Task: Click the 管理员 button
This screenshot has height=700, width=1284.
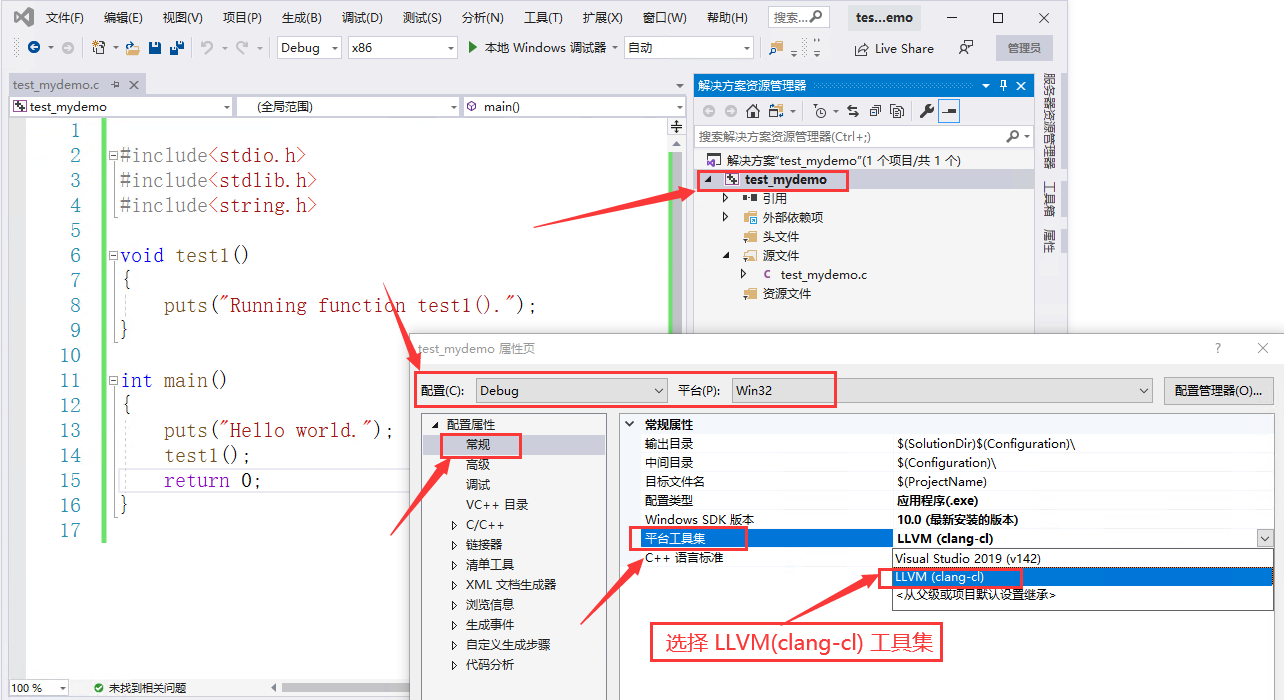Action: point(1024,48)
